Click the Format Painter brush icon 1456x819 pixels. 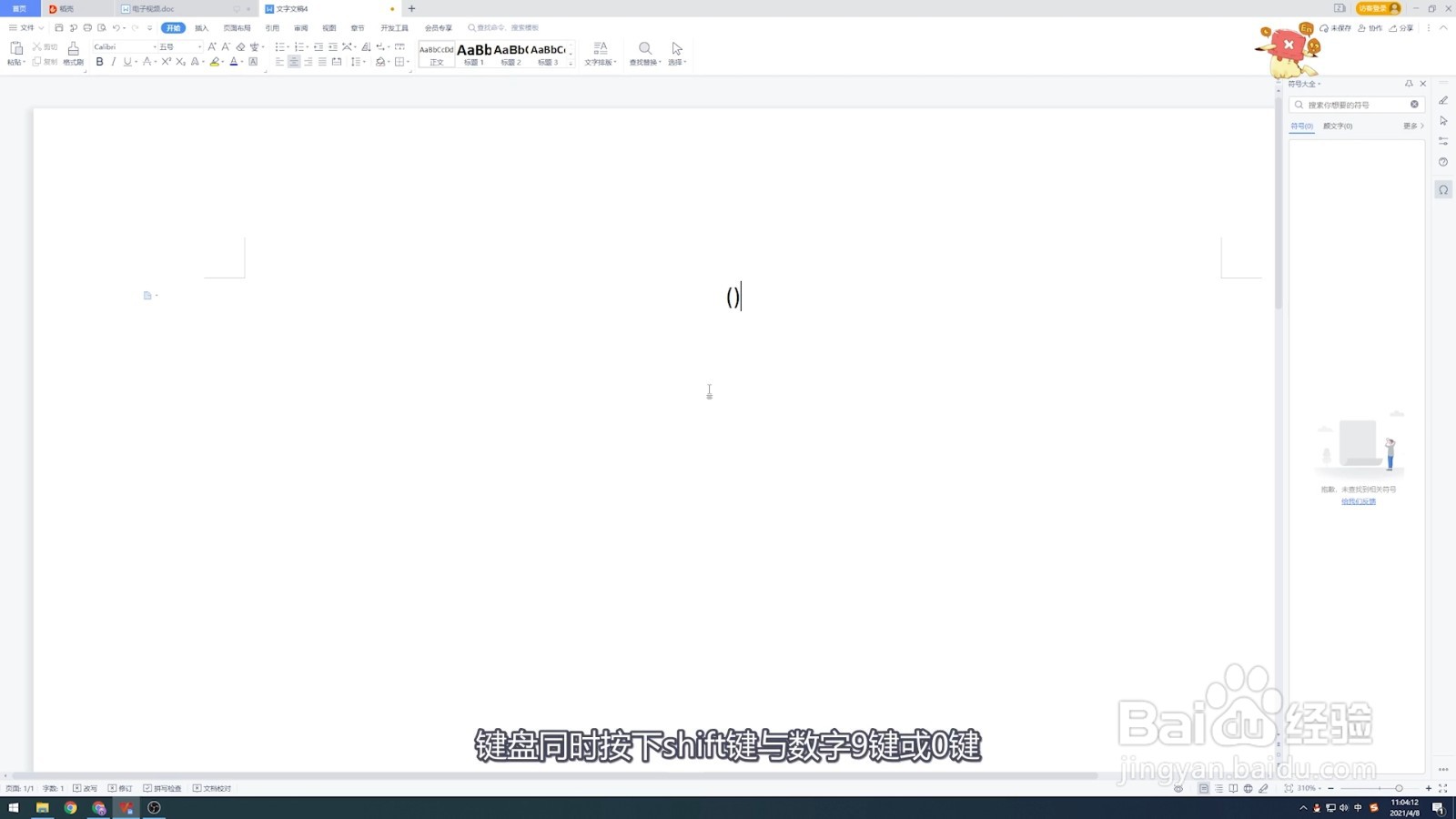point(73,48)
